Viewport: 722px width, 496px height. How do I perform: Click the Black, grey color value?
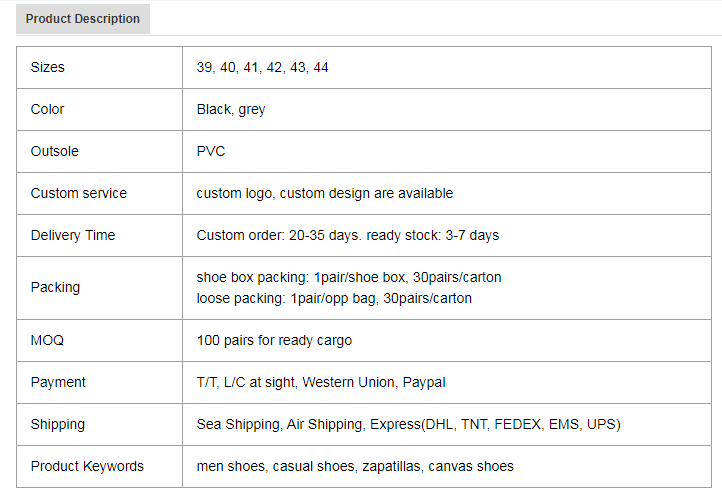(x=231, y=110)
